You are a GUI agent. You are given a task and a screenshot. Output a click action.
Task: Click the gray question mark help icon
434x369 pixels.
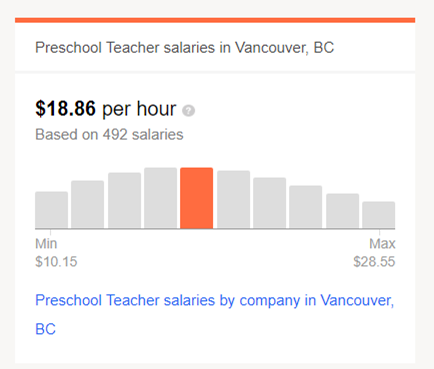188,110
